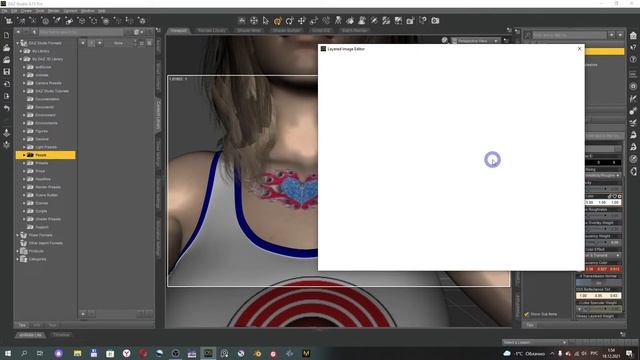Switch to the Viewport tab

click(x=179, y=31)
